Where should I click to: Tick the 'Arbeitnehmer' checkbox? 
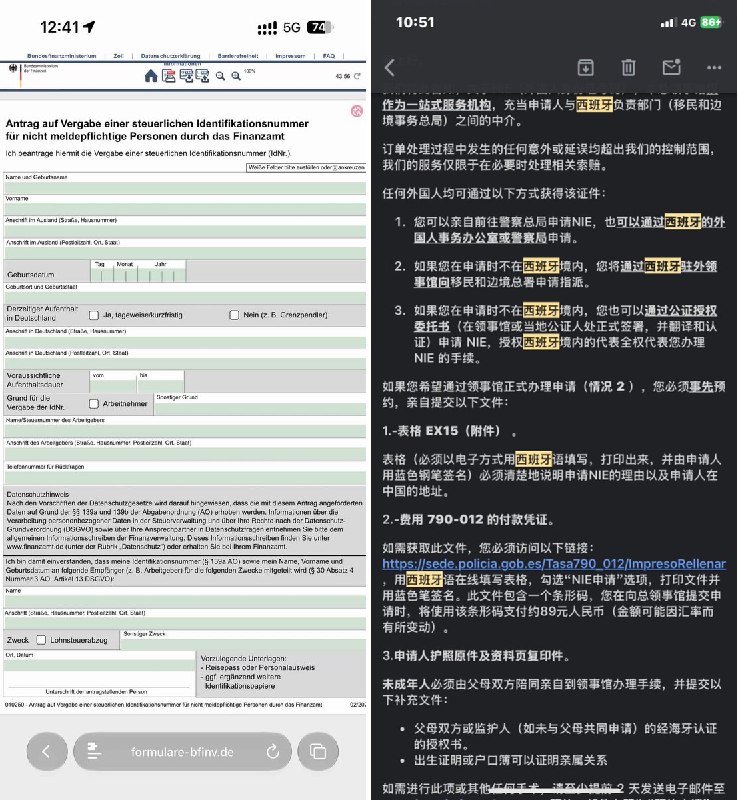click(94, 404)
